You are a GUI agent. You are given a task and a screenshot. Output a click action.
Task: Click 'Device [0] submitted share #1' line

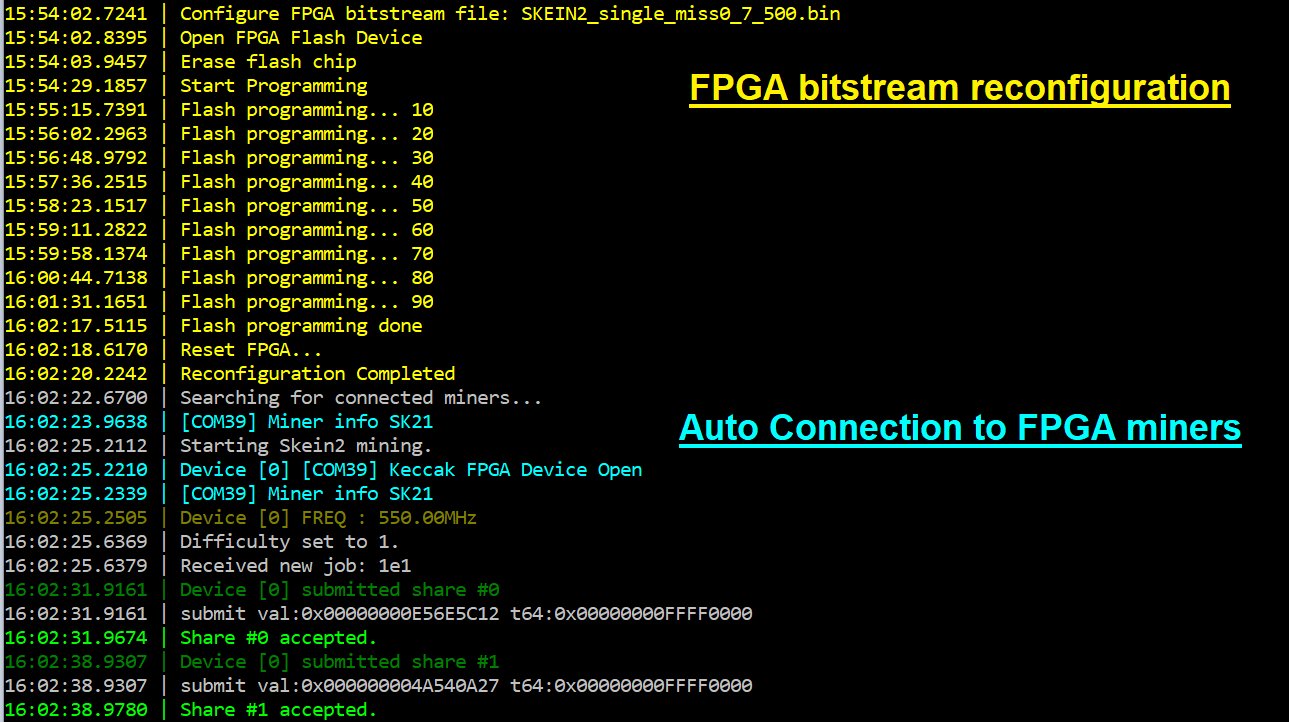[252, 662]
